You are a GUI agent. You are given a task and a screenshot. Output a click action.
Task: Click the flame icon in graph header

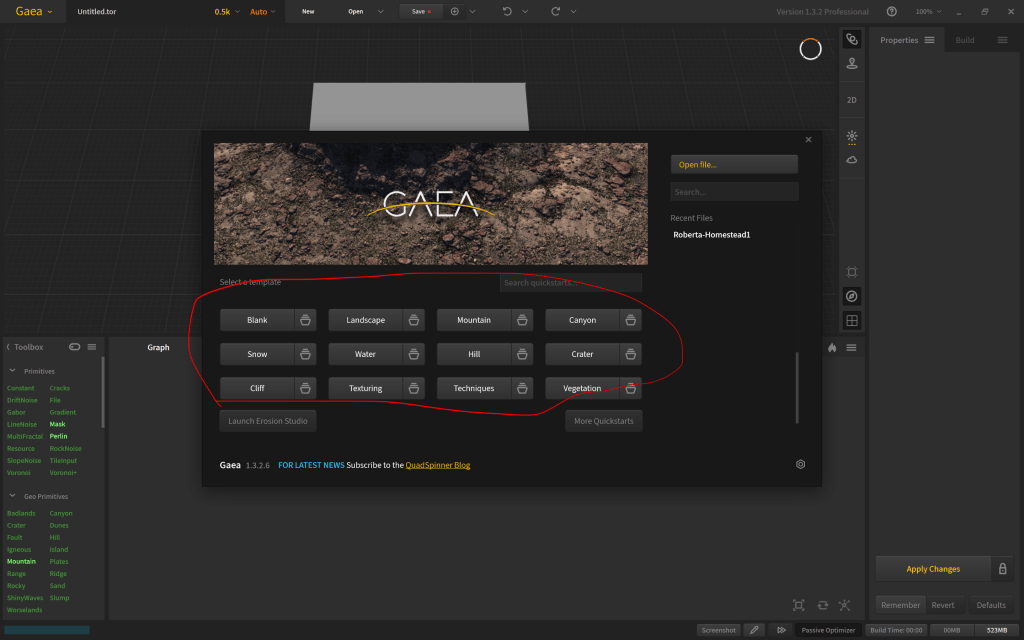pyautogui.click(x=832, y=347)
